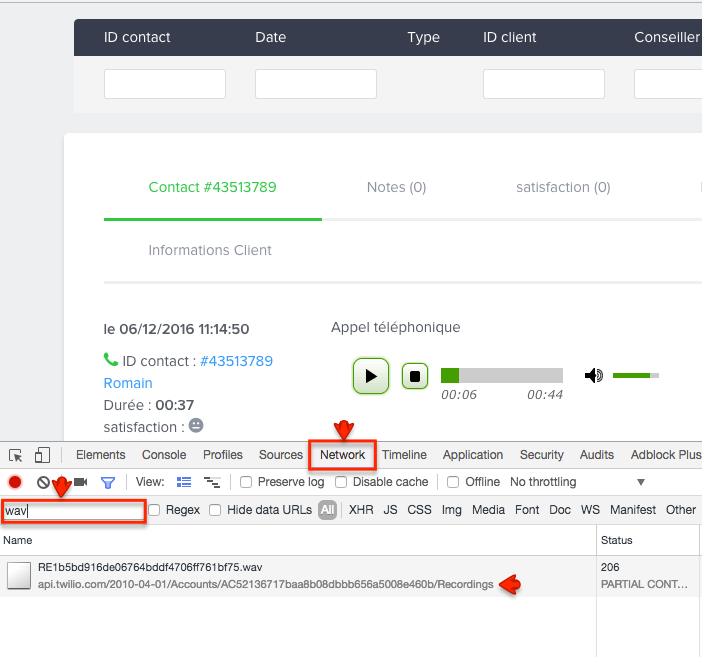Switch to the Console tab
Screen dimensions: 702x657
(x=164, y=455)
